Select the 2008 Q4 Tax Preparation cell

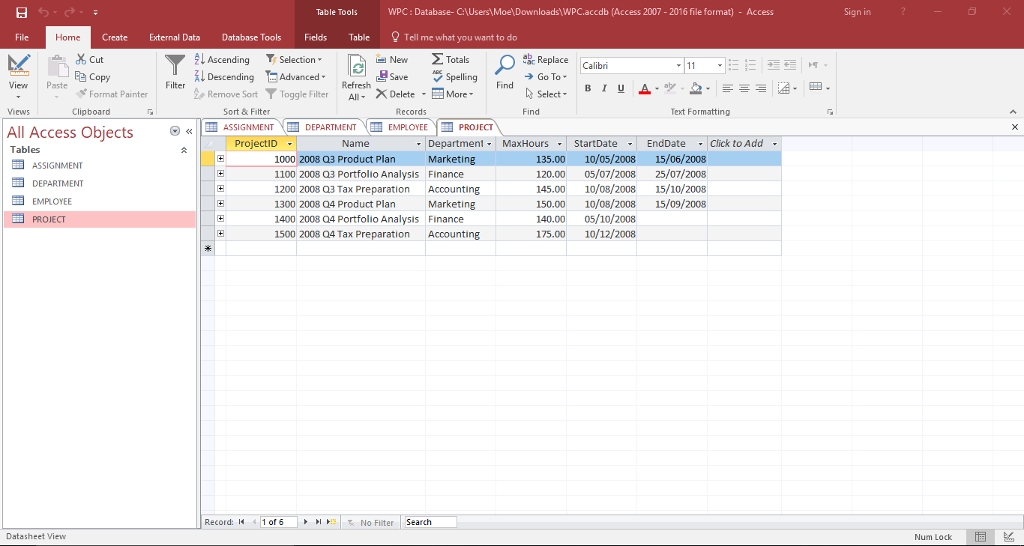(360, 234)
